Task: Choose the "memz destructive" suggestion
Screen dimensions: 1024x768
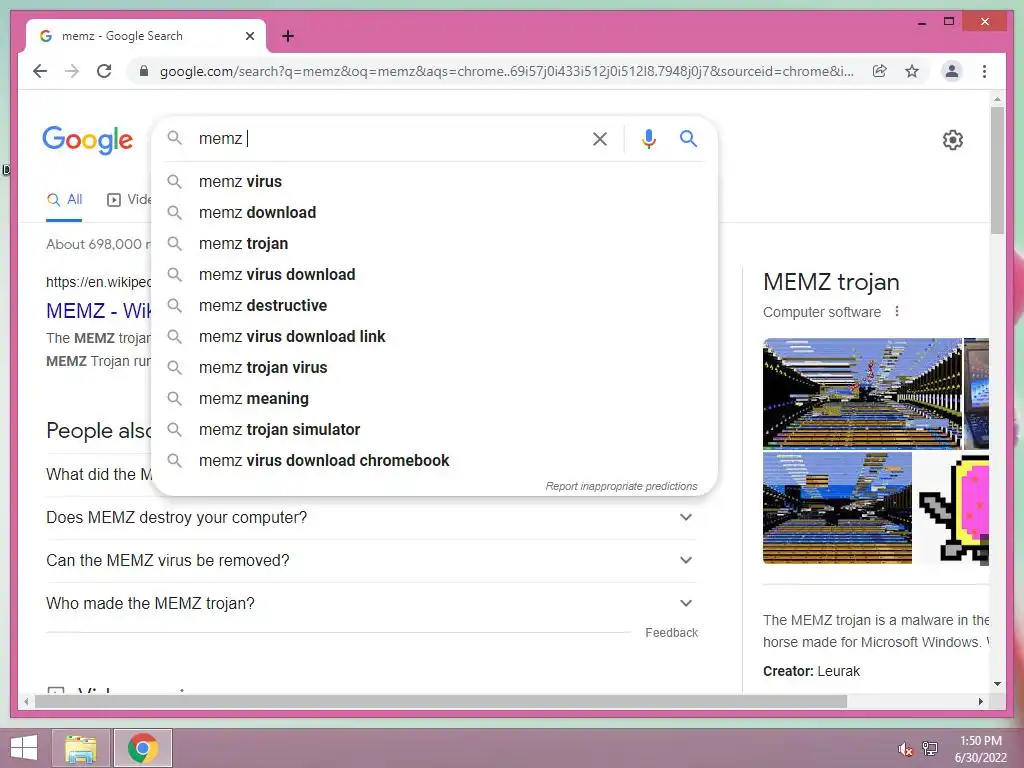Action: [x=434, y=306]
